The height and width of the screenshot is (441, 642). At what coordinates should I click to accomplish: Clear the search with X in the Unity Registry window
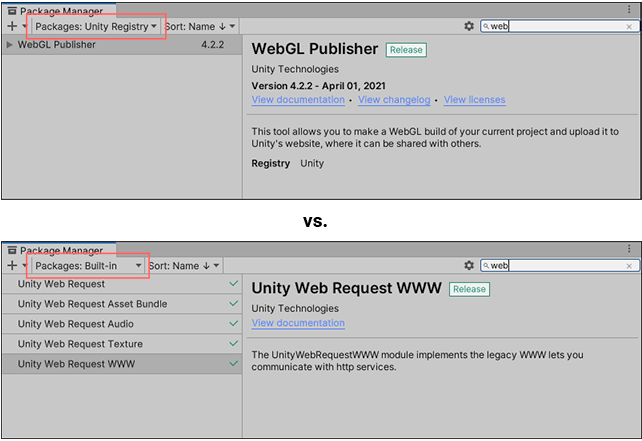629,27
